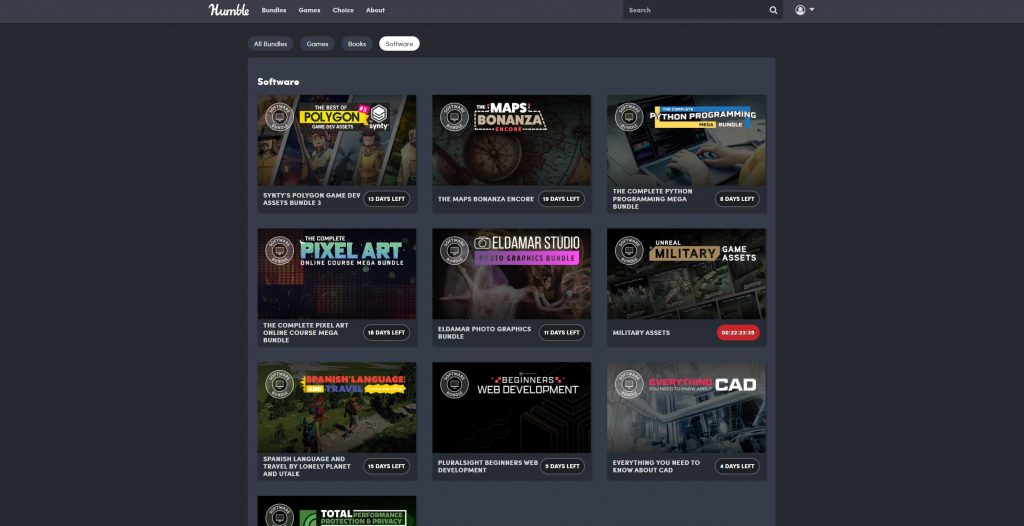Click Software Bundle badge on Spanish Language card
The width and height of the screenshot is (1024, 526).
tap(279, 384)
